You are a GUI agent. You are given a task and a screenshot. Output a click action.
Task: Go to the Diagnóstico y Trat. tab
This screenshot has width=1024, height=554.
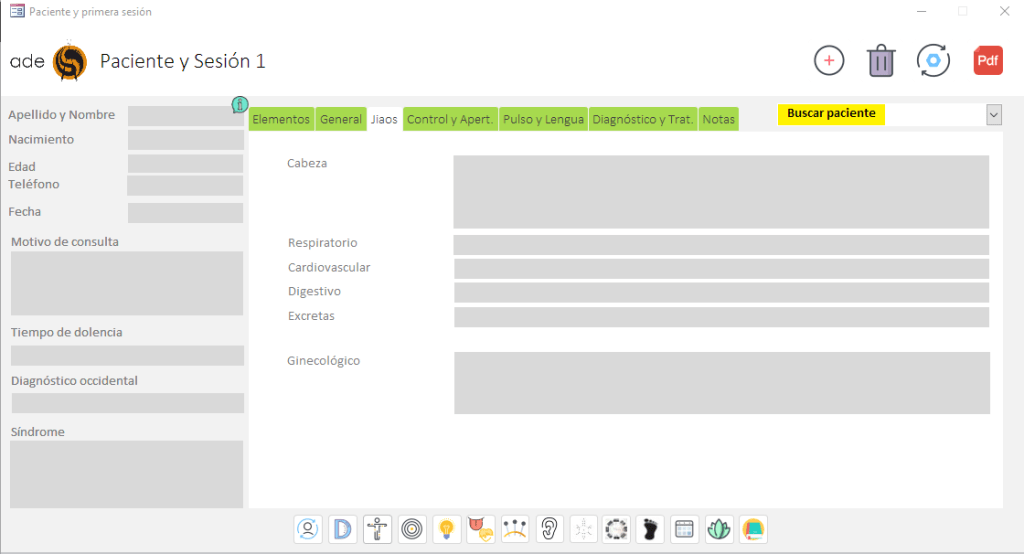642,120
